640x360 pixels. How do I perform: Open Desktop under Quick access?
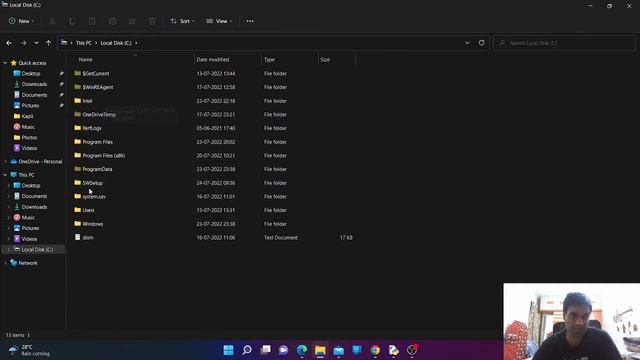coord(31,73)
